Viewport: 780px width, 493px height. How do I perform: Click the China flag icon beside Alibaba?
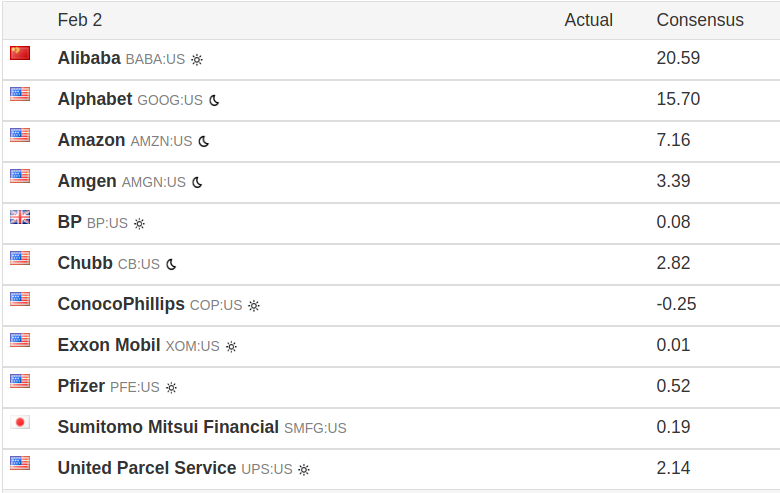click(20, 53)
